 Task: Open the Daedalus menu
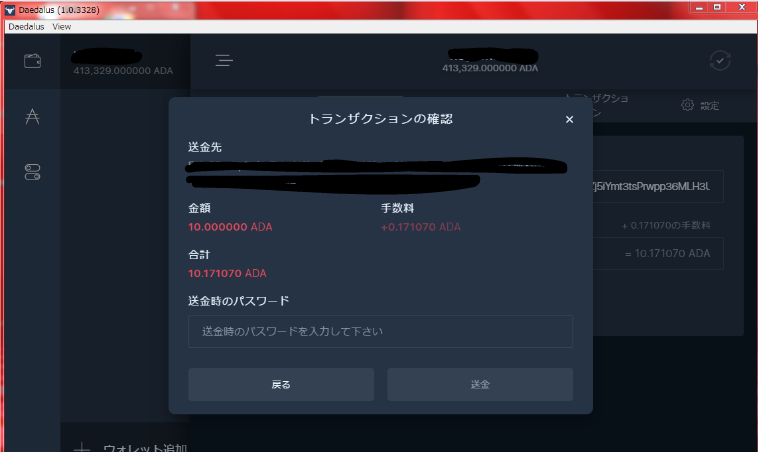26,27
